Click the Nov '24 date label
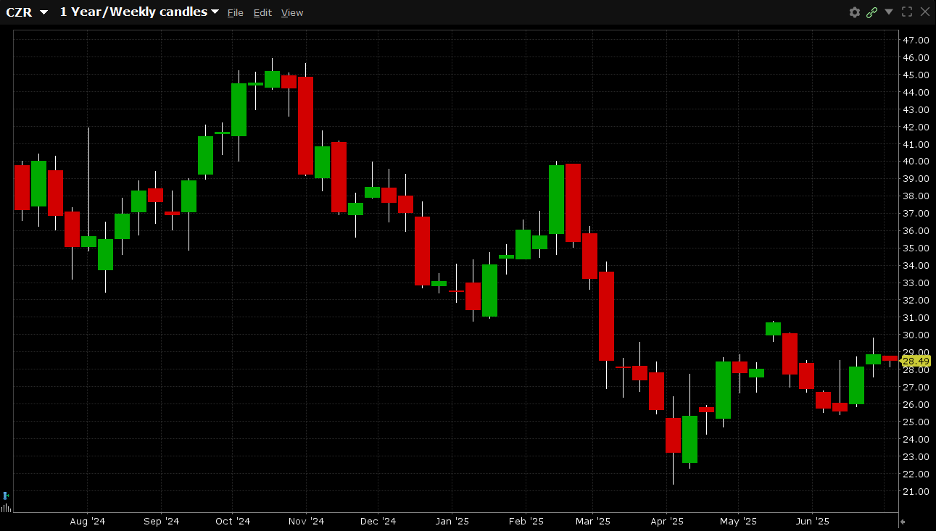The height and width of the screenshot is (532, 936). 306,521
